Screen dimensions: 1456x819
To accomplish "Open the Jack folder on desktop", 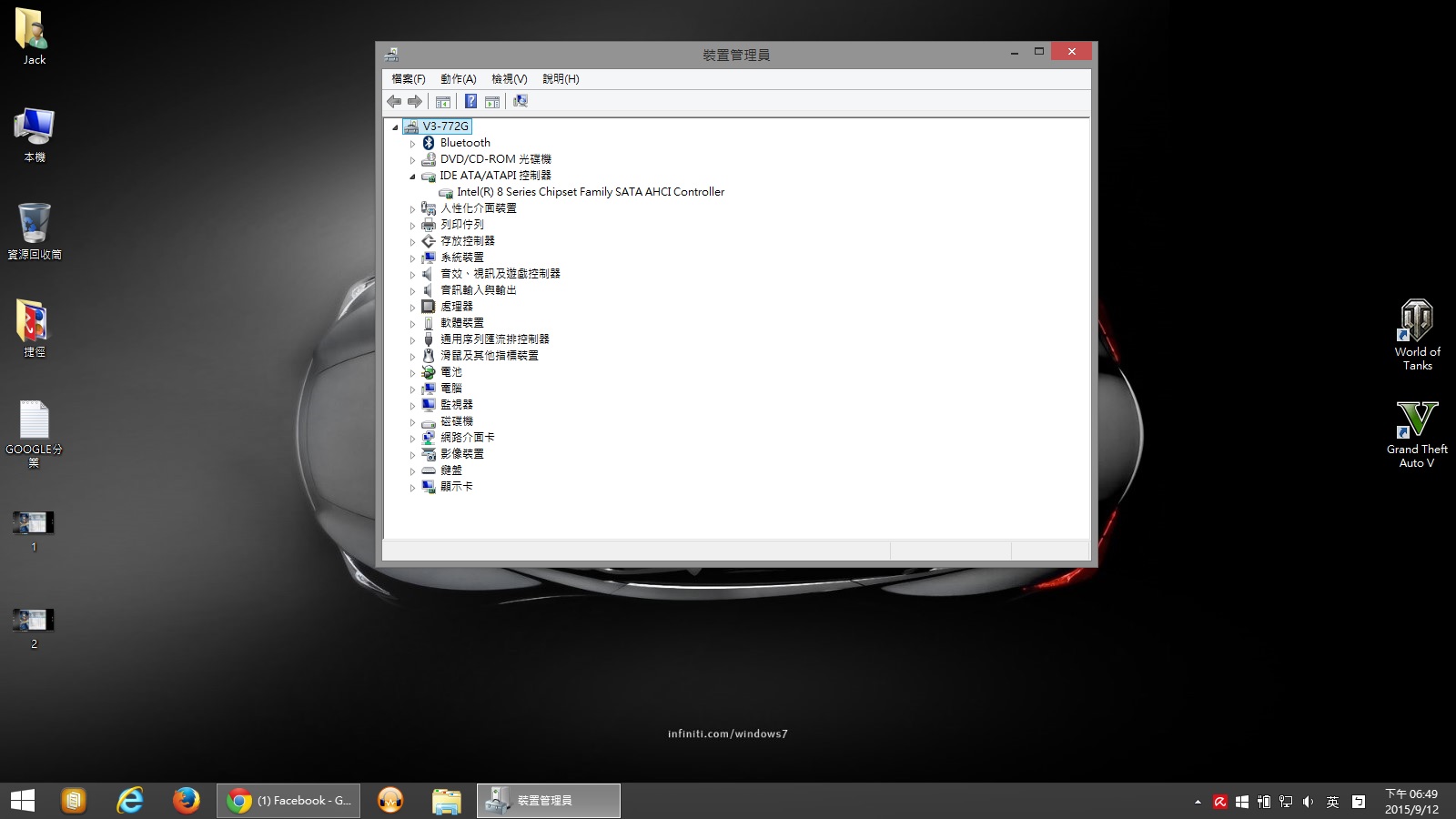I will click(x=34, y=37).
